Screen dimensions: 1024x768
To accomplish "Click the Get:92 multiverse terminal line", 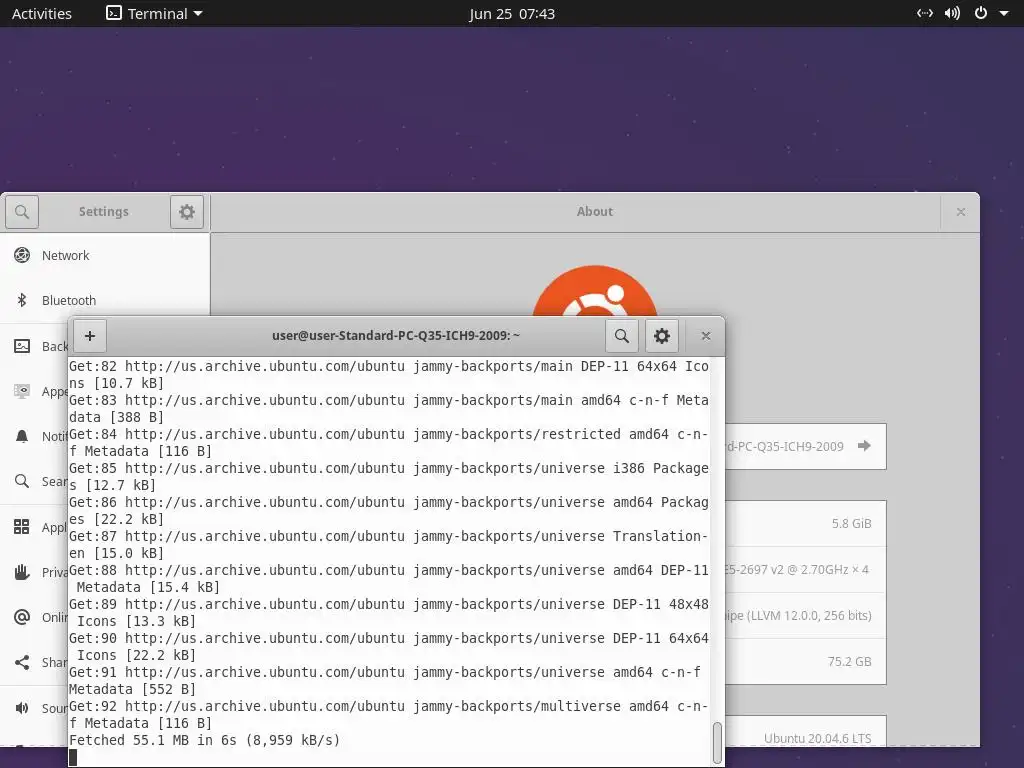I will click(x=389, y=714).
